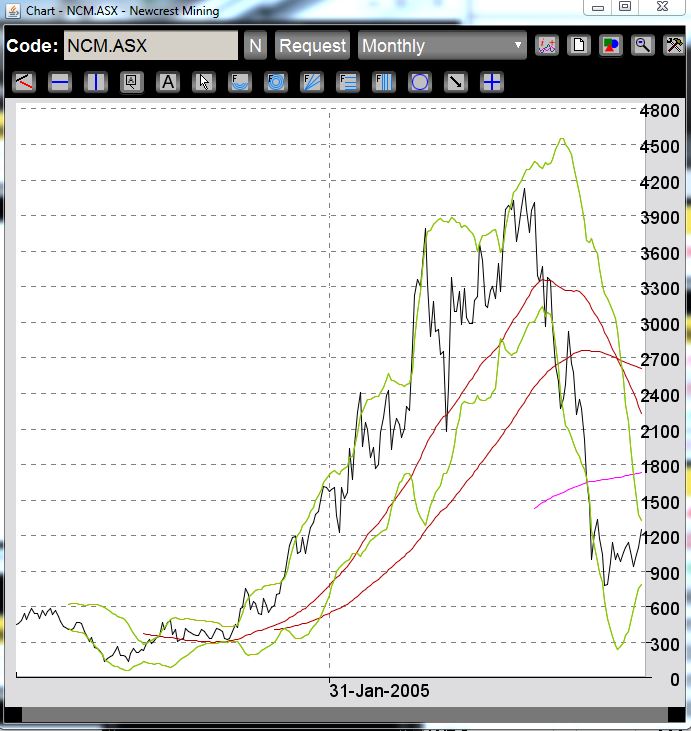Click the NCM.ASX code input field

coord(151,45)
